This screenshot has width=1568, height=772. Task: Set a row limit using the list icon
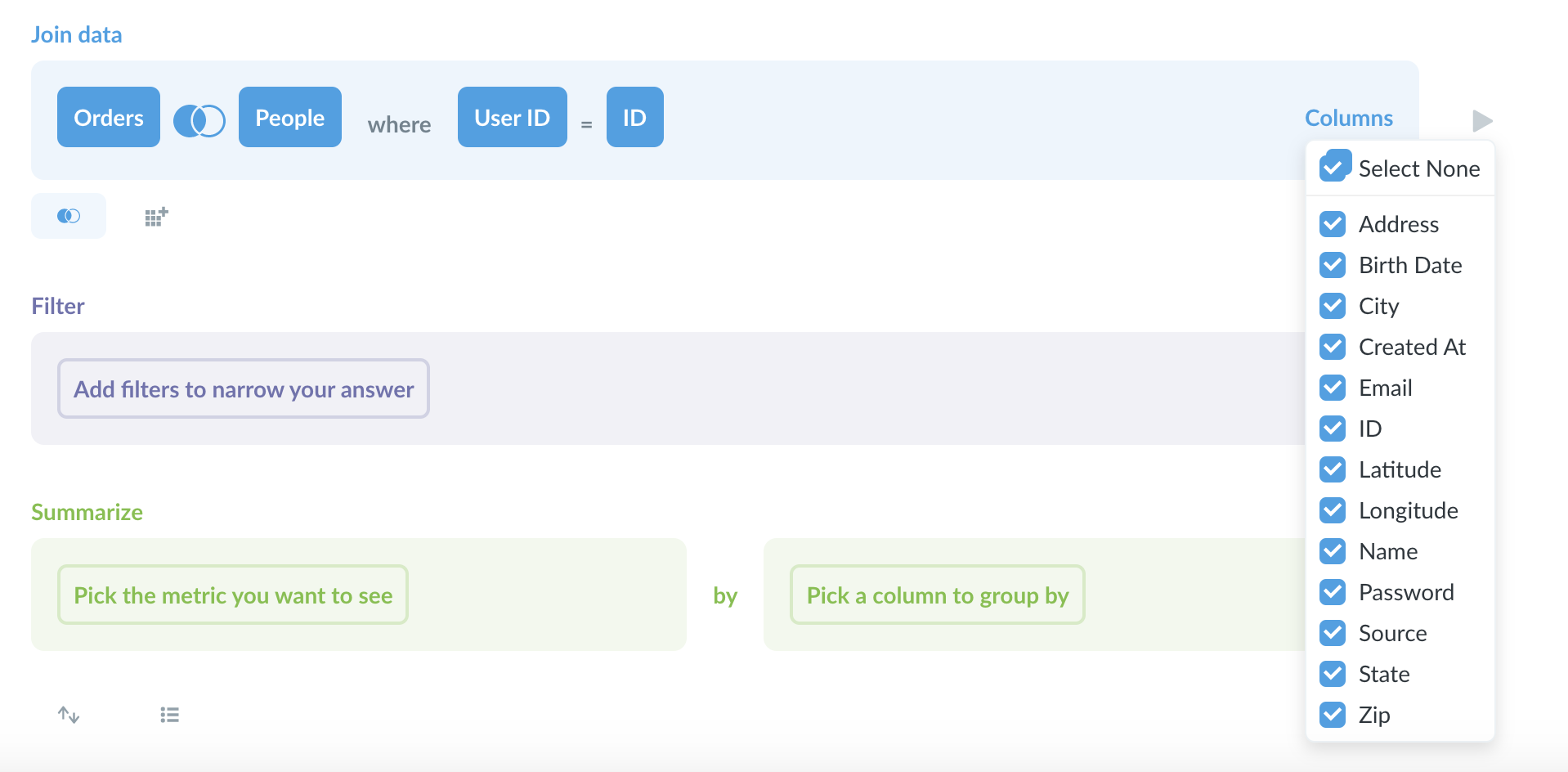coord(169,714)
